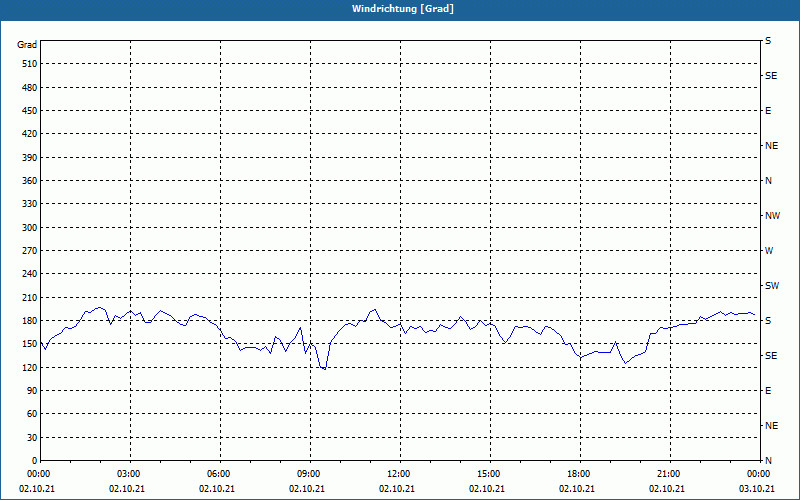Select the 480 y-axis value
Screen dimensions: 800x500
pyautogui.click(x=30, y=88)
